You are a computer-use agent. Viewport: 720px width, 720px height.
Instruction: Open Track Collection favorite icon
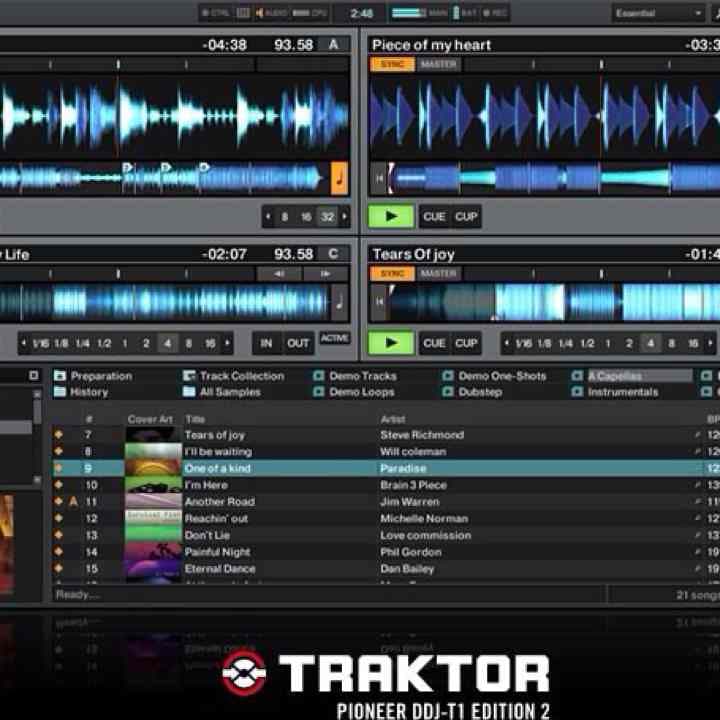click(x=189, y=376)
